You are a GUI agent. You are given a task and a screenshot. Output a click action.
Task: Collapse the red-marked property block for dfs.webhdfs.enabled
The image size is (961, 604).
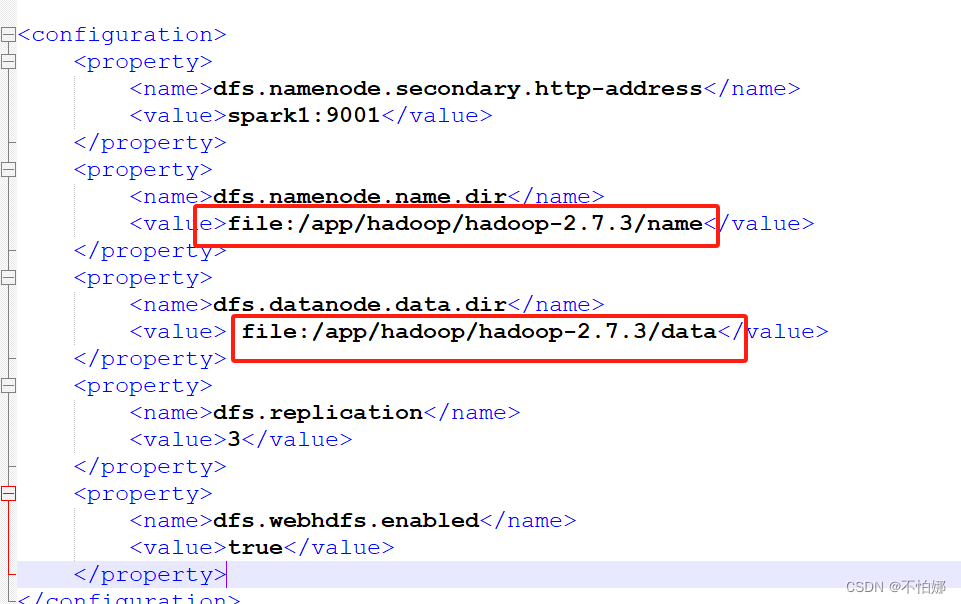[x=8, y=494]
